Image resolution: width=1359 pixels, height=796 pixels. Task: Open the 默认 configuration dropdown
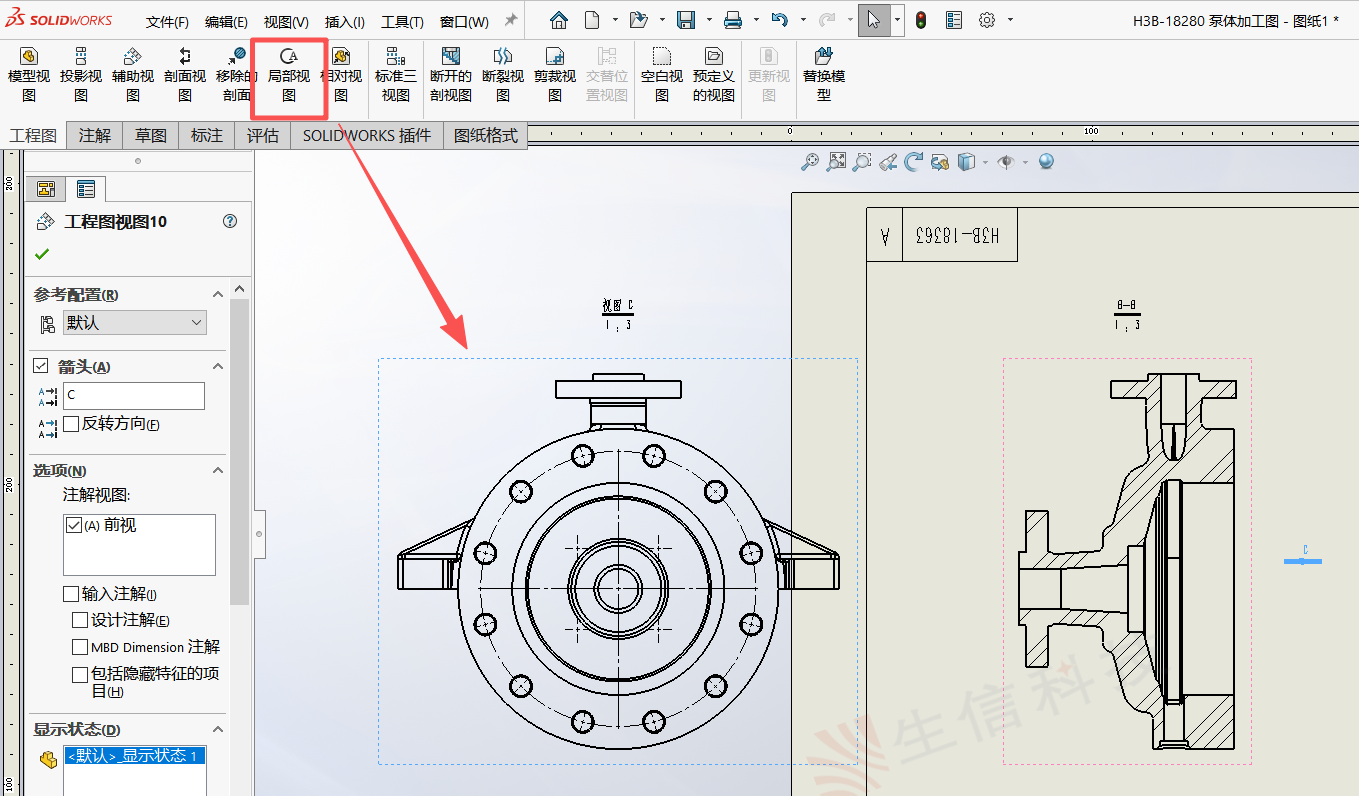(134, 323)
